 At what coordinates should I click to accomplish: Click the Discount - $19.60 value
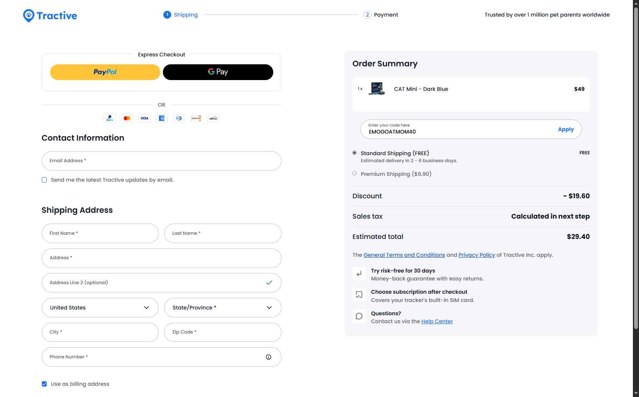577,196
